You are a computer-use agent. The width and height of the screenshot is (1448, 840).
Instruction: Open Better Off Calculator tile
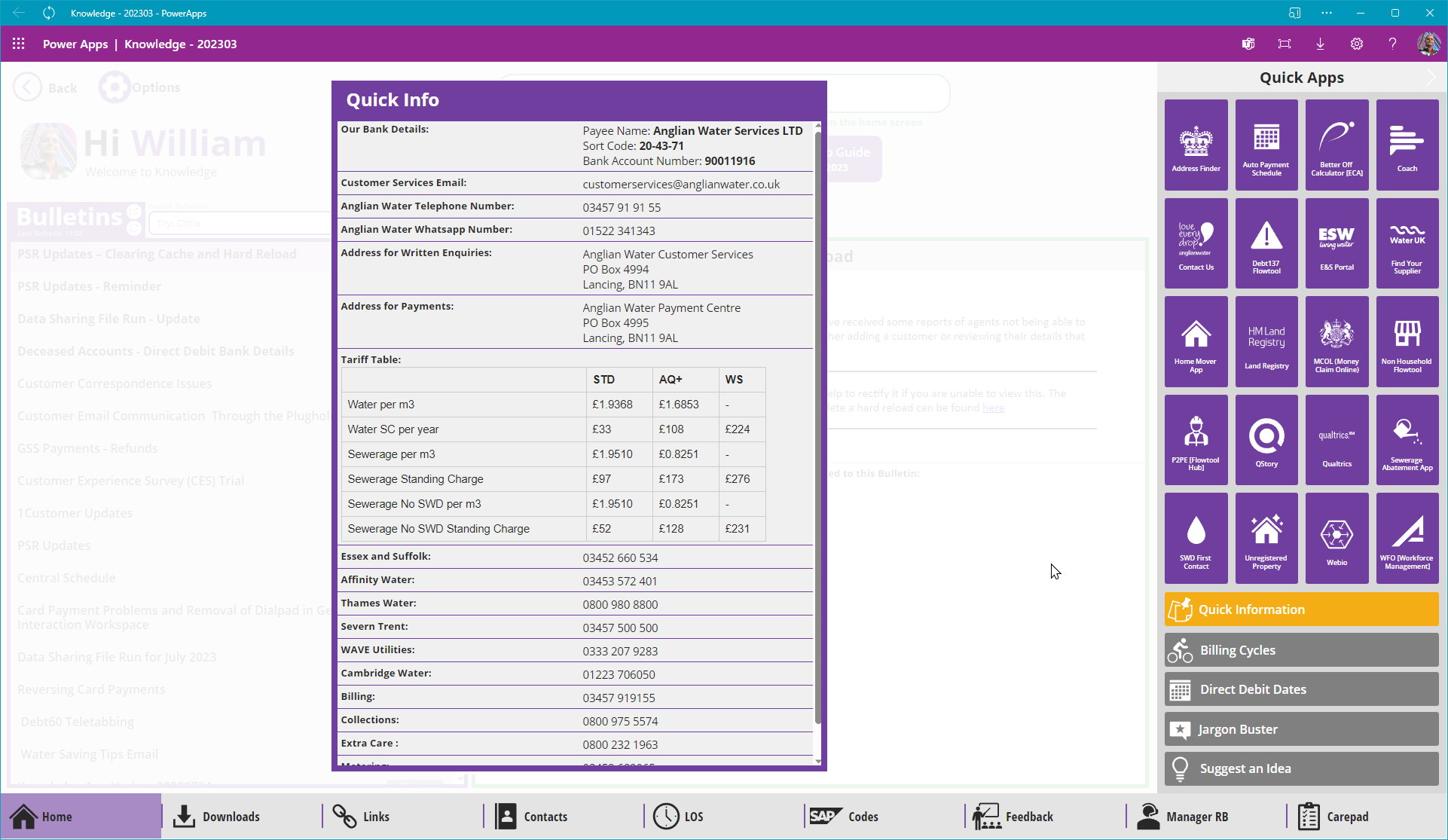click(1336, 145)
